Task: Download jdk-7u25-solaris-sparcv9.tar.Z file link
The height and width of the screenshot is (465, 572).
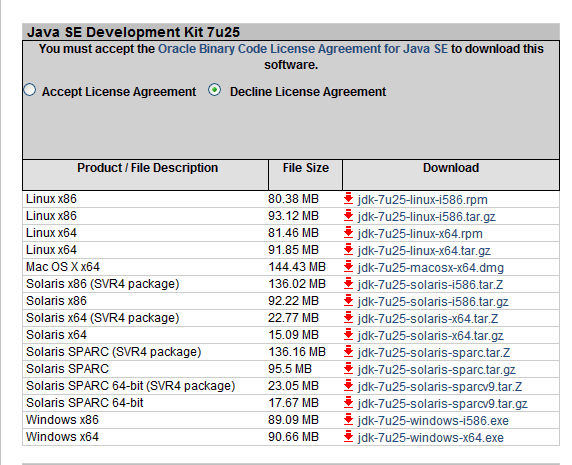Action: pyautogui.click(x=440, y=387)
